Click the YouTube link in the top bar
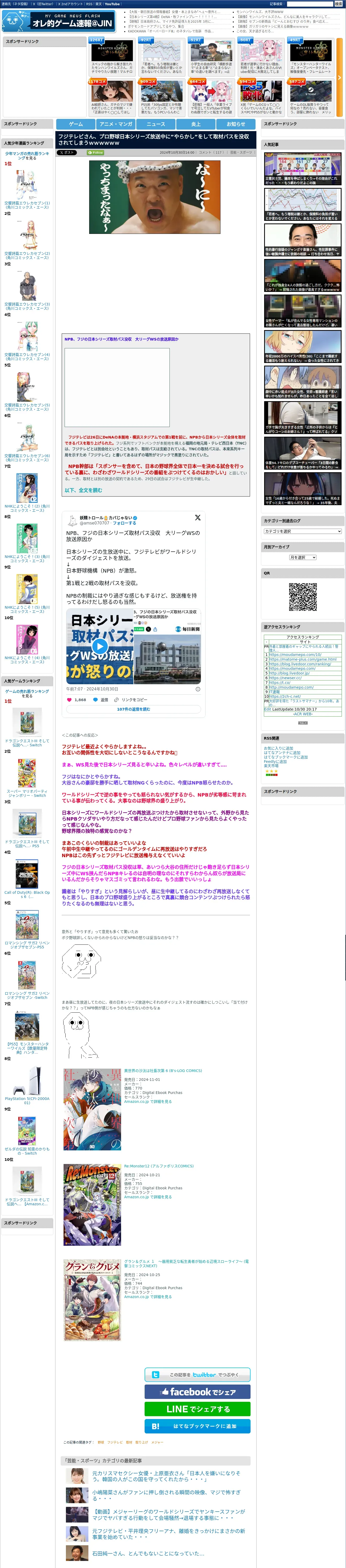Image resolution: width=346 pixels, height=1568 pixels. [x=112, y=4]
